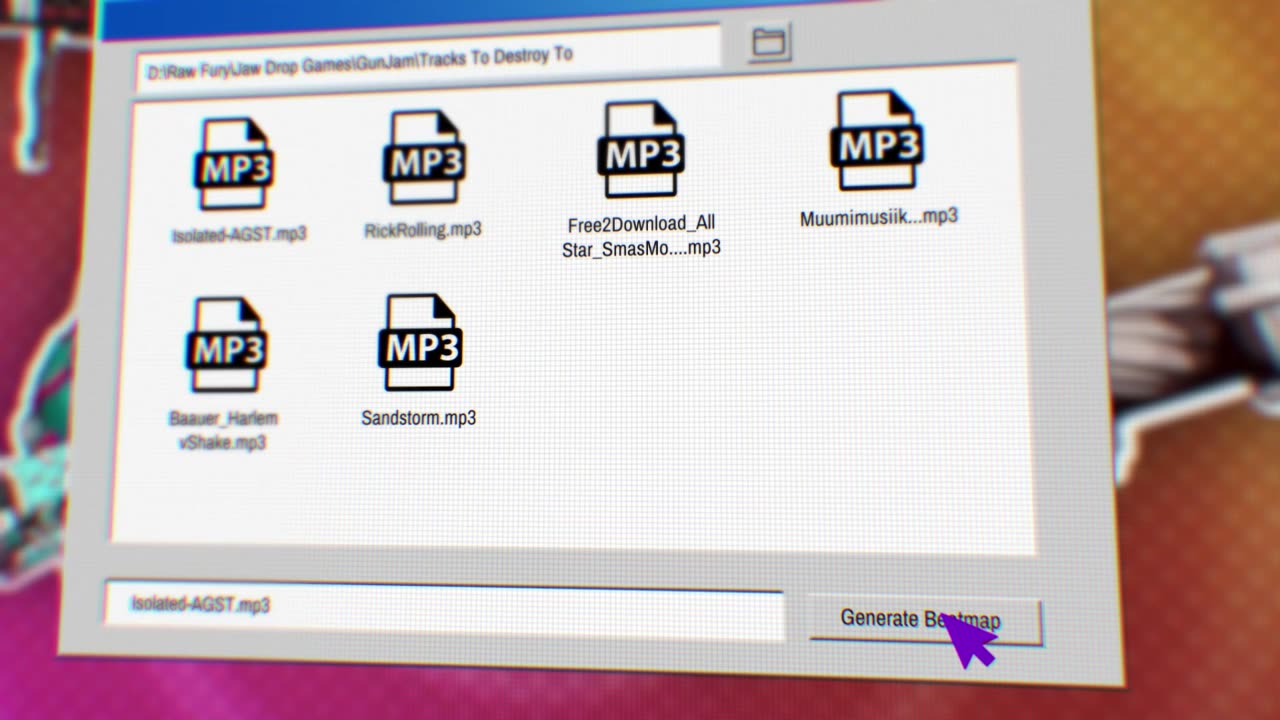
Task: Pick the Free2Download_AllStar MP3 file icon
Action: click(641, 150)
